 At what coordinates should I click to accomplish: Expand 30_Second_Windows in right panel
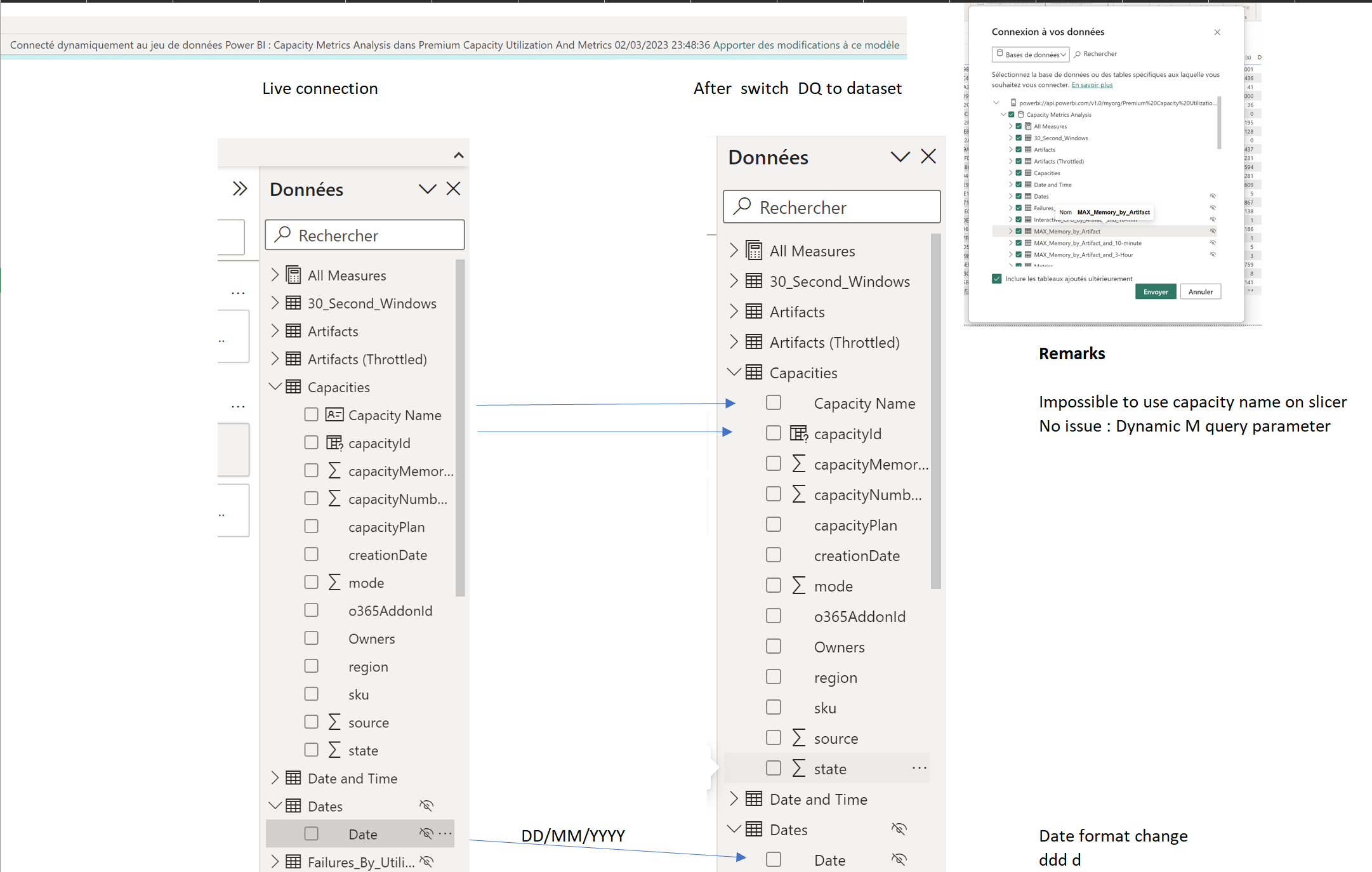tap(734, 281)
